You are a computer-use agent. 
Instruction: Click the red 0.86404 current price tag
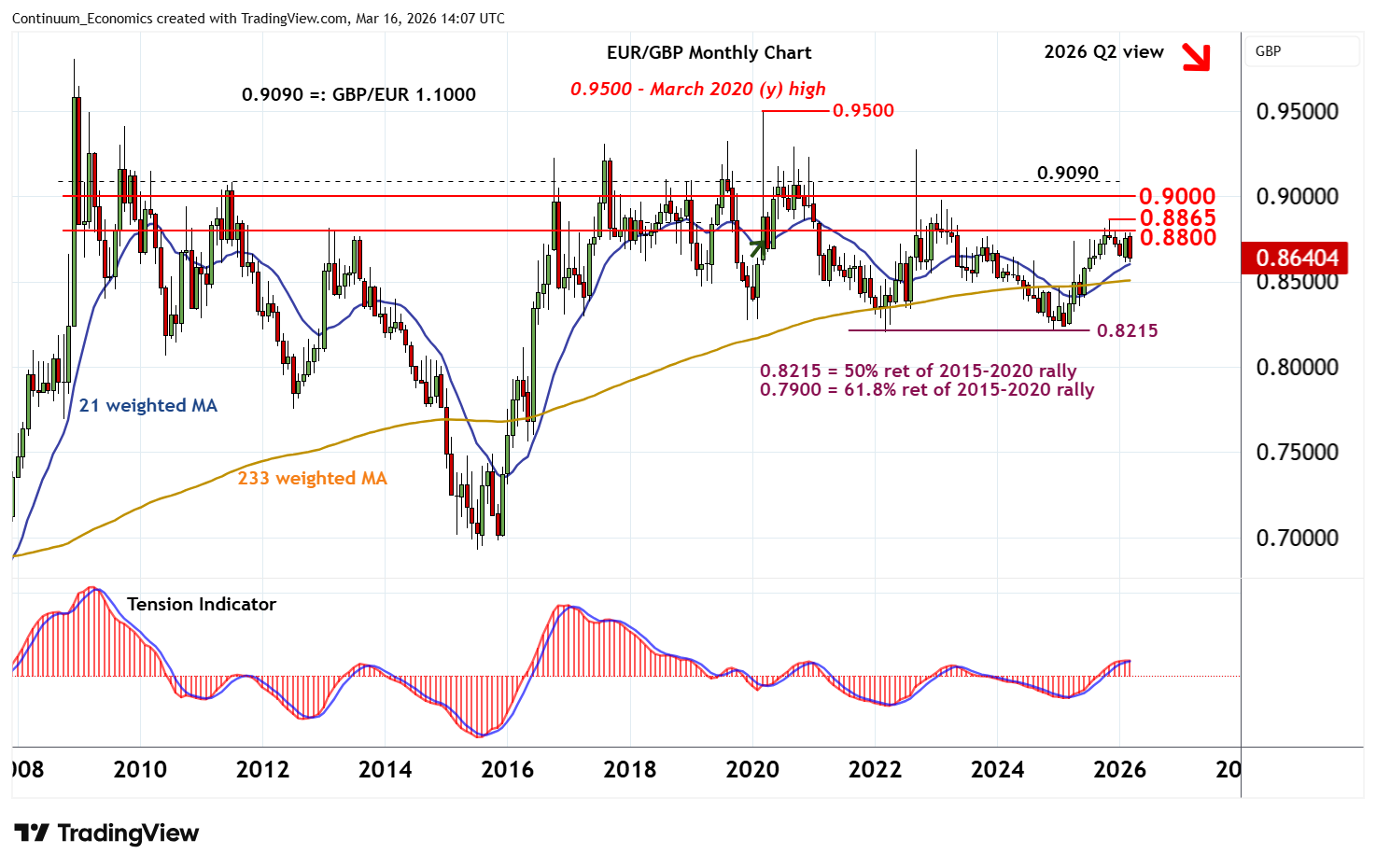point(1297,258)
